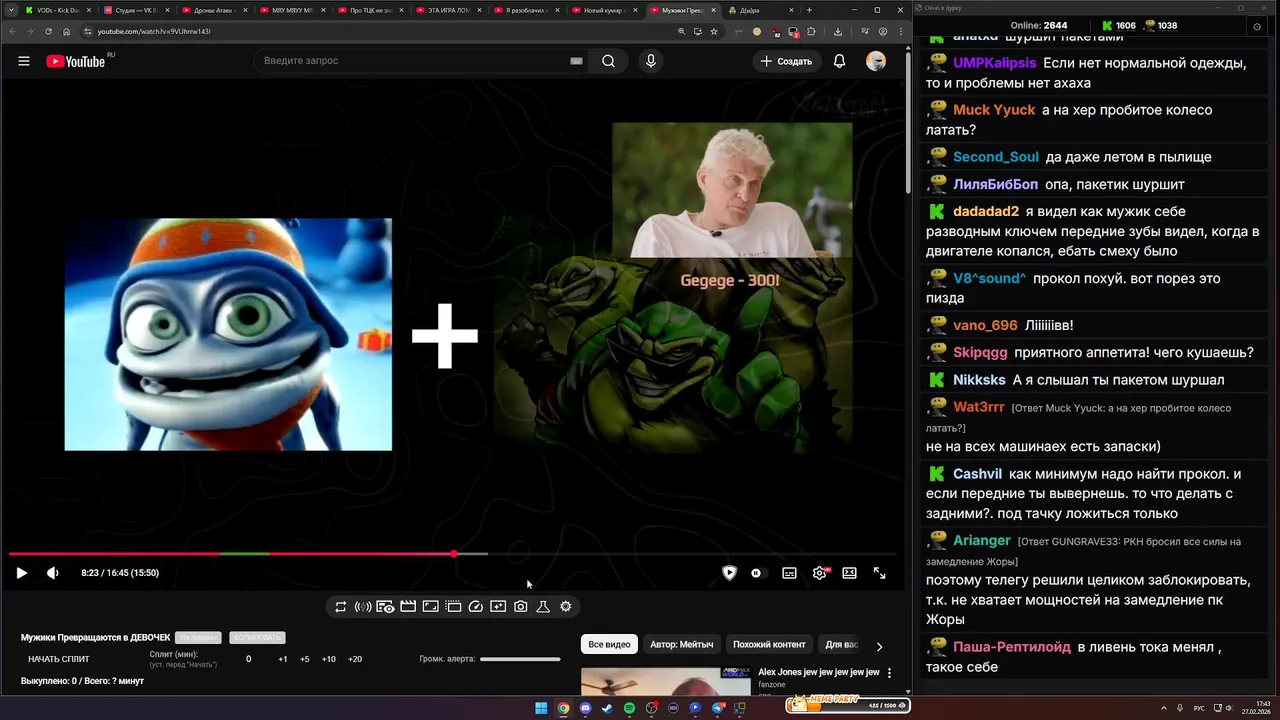The height and width of the screenshot is (720, 1280).
Task: Open Discord from the taskbar
Action: pyautogui.click(x=585, y=708)
